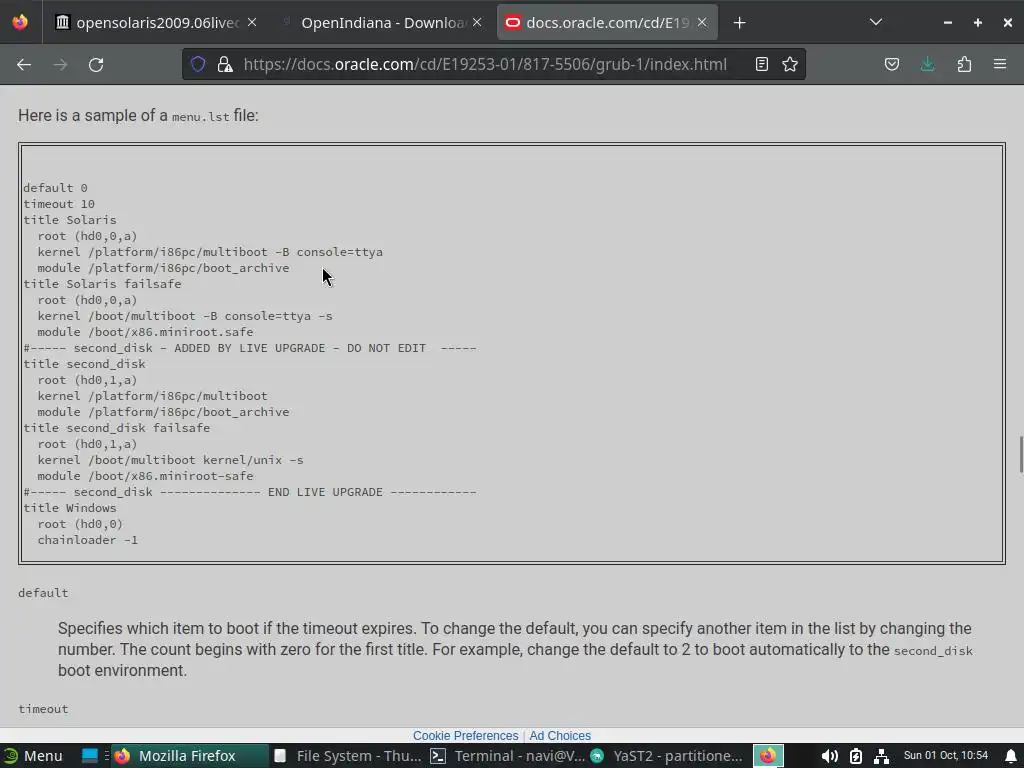Open the system Menu launcher
The image size is (1024, 768).
coord(33,756)
